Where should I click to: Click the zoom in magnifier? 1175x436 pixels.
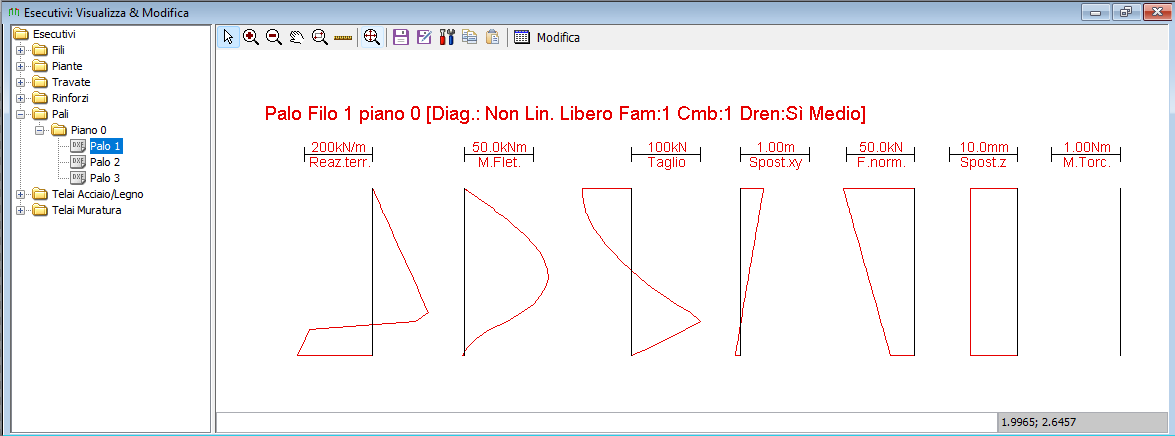(251, 37)
